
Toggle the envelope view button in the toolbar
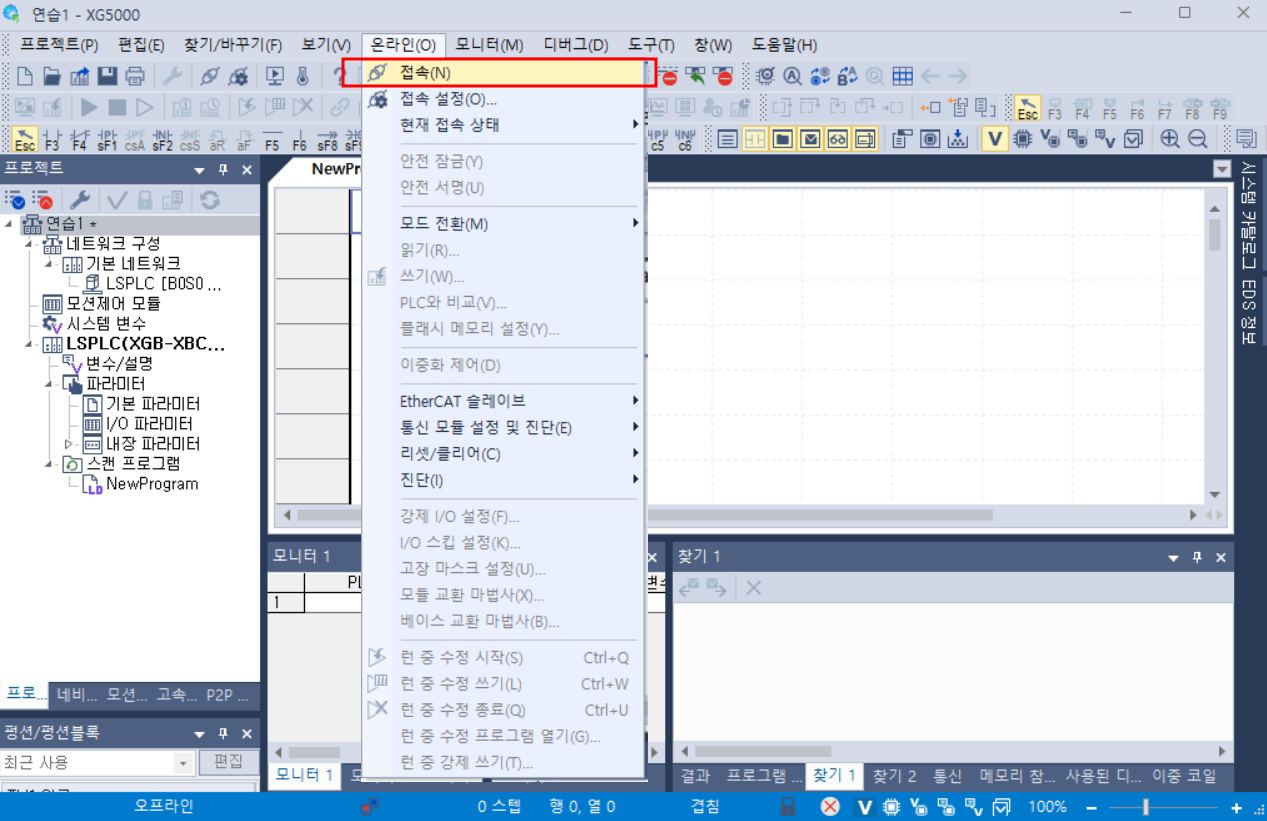pos(810,139)
